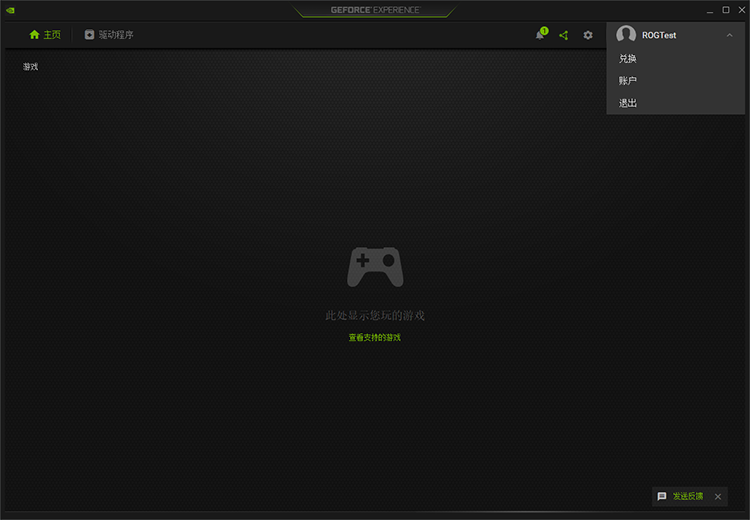The height and width of the screenshot is (520, 750).
Task: Select 兑换 in account menu
Action: (x=628, y=58)
